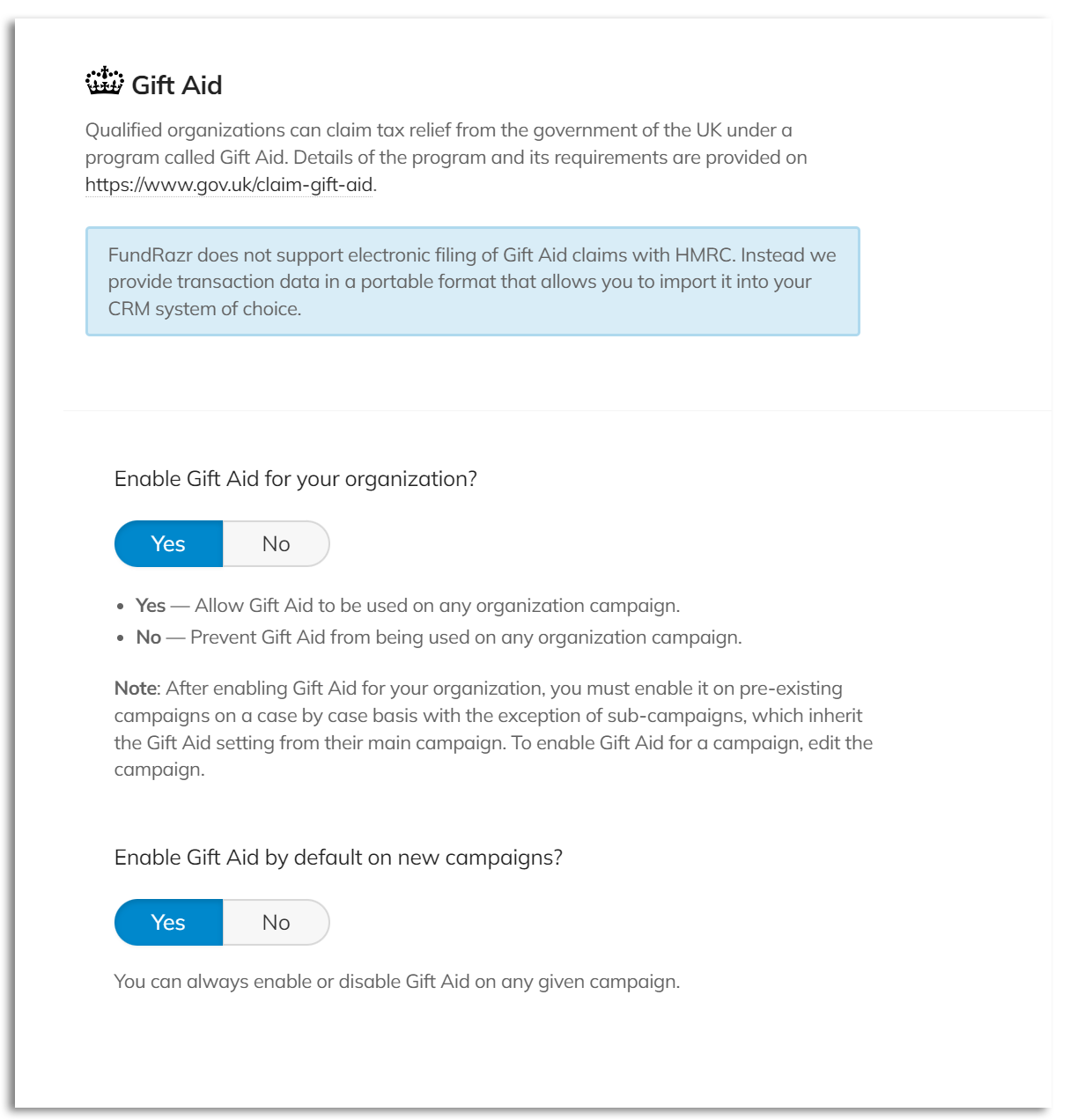
Task: Click the Note about pre-existing campaigns
Action: (493, 728)
